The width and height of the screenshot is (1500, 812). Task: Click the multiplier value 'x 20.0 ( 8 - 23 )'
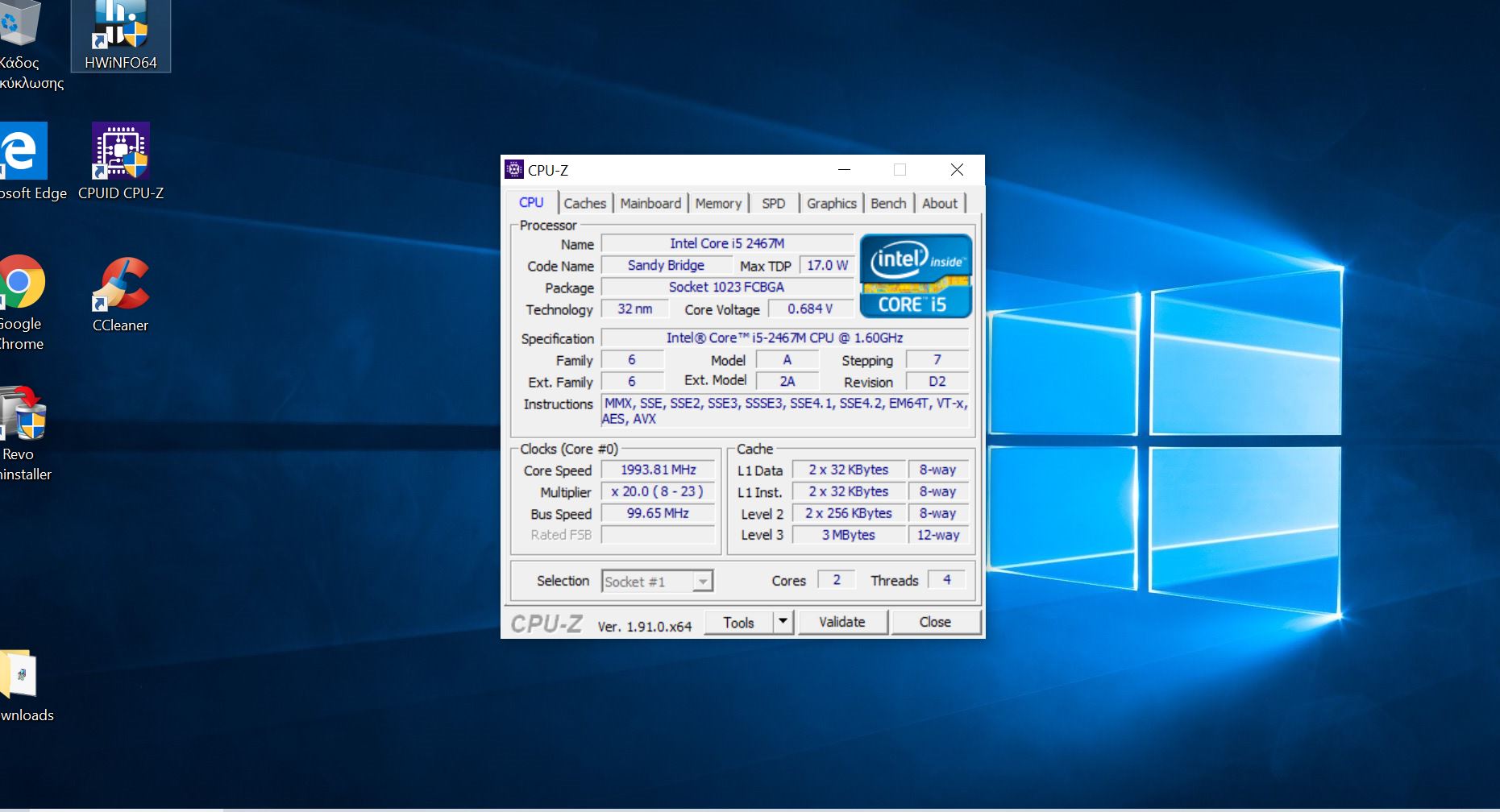(658, 491)
